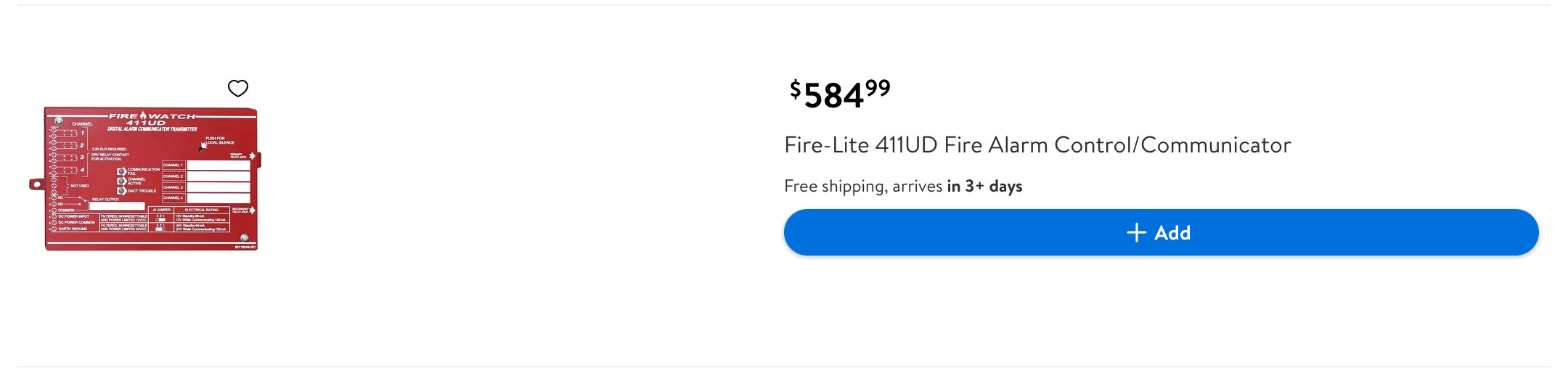Viewport: 1568px width, 379px height.
Task: Click the Fire Watch 411UD logo on product image
Action: 152,118
